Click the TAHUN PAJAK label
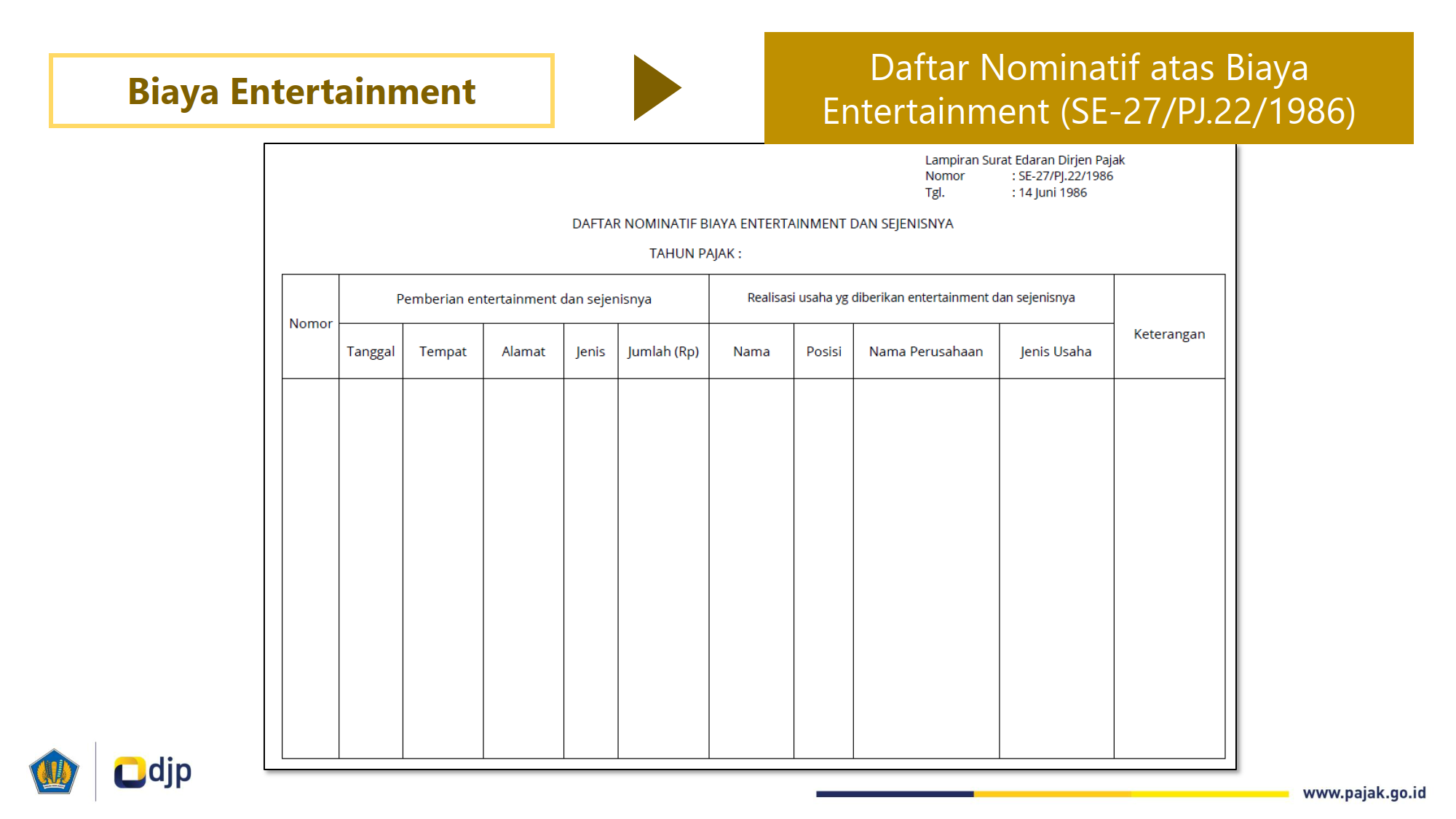Screen dimensions: 1456x819 (695, 253)
